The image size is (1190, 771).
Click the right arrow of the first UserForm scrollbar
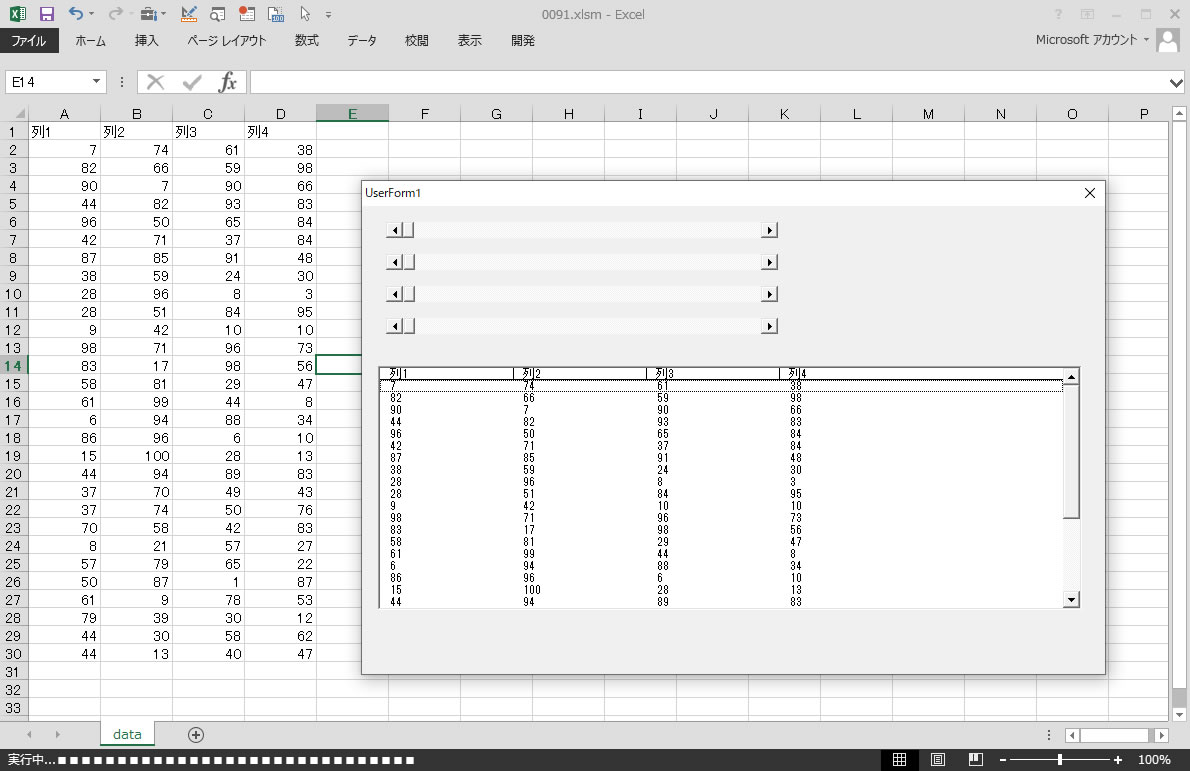[769, 230]
